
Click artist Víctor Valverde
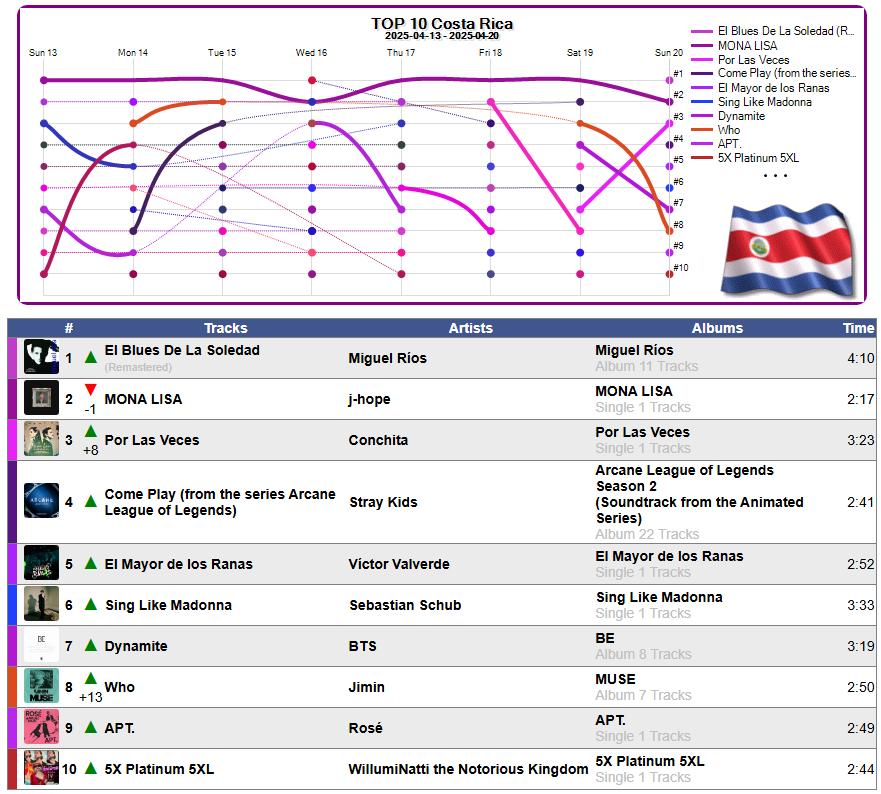pyautogui.click(x=399, y=564)
